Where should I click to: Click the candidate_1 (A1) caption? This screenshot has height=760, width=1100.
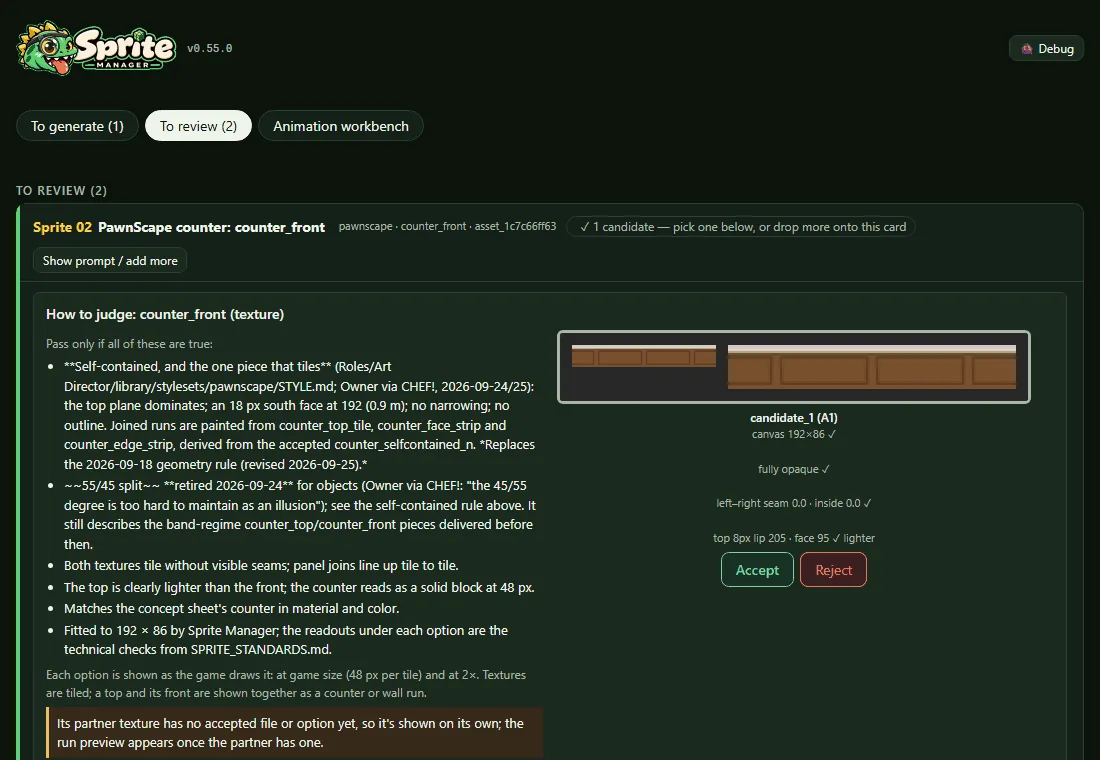coord(793,418)
